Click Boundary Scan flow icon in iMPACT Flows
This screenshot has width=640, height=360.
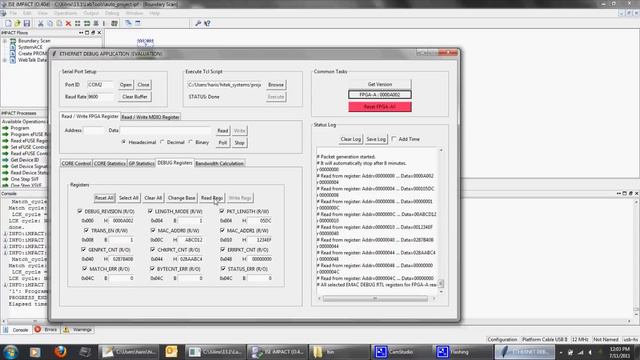point(13,41)
